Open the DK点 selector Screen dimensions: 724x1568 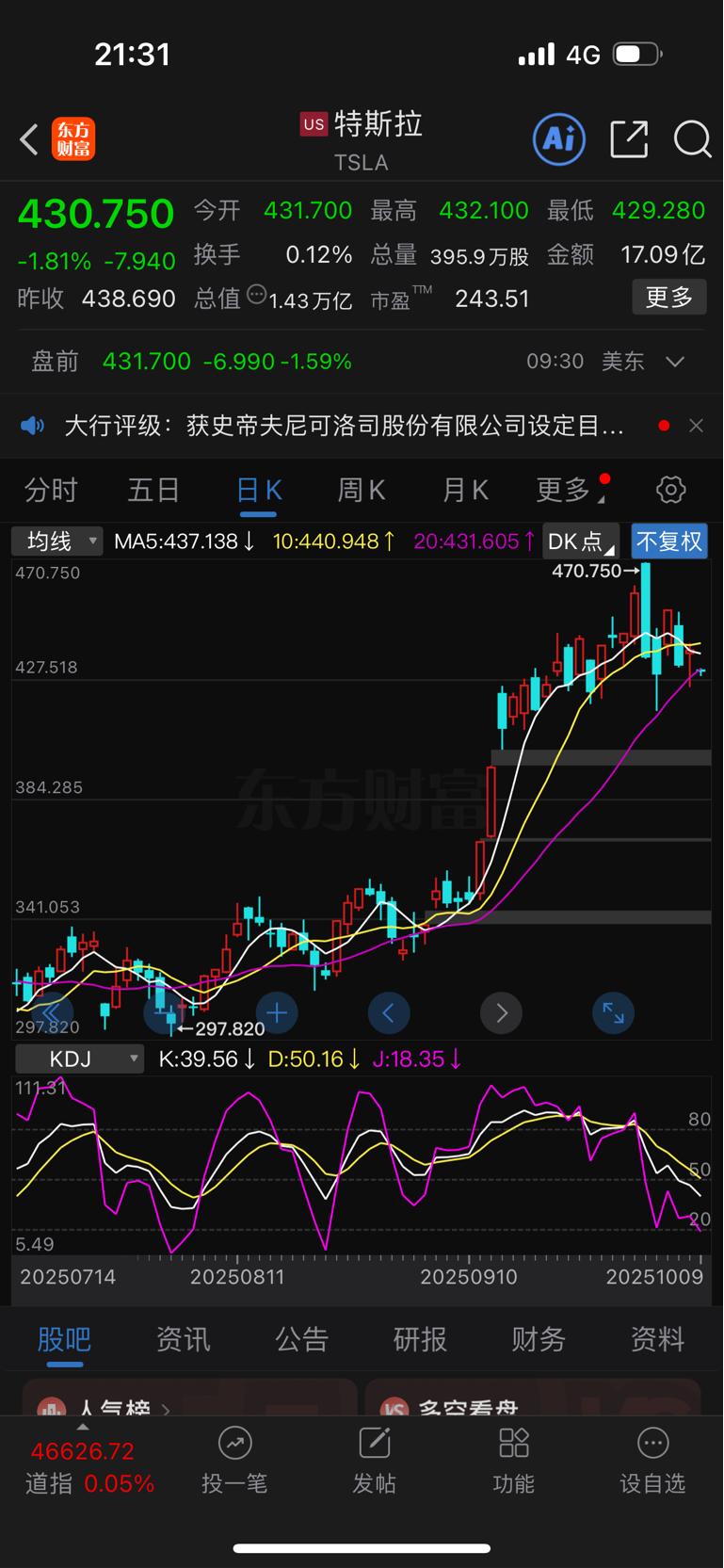tap(580, 542)
